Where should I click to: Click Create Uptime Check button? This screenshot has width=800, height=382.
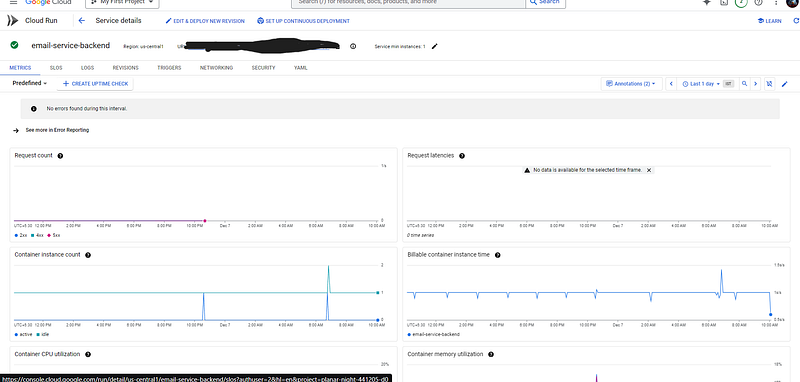point(95,84)
